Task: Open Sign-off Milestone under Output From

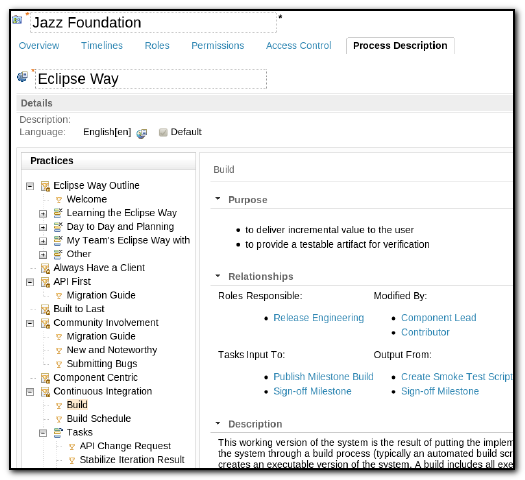Action: click(440, 391)
